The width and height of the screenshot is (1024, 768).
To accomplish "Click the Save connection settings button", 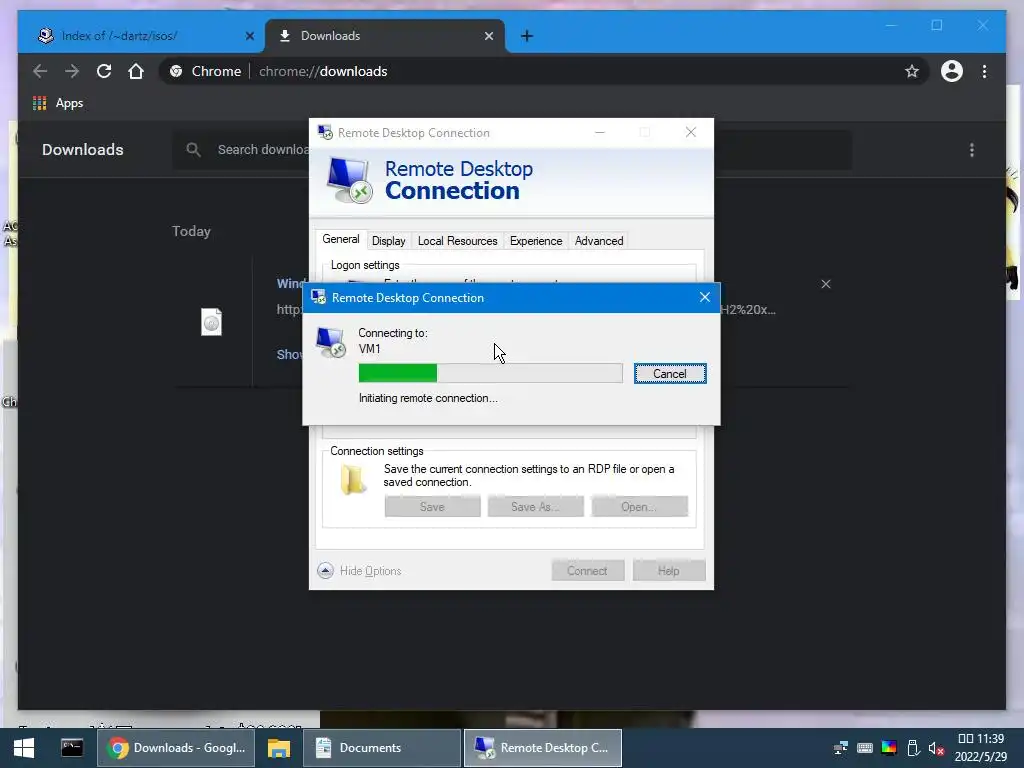I will [x=432, y=507].
